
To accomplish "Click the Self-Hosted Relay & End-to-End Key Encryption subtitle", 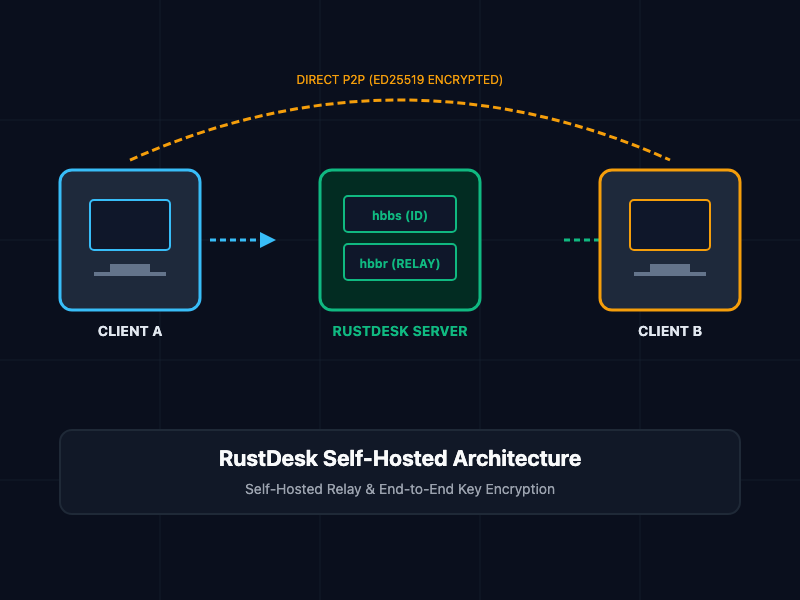I will click(400, 489).
